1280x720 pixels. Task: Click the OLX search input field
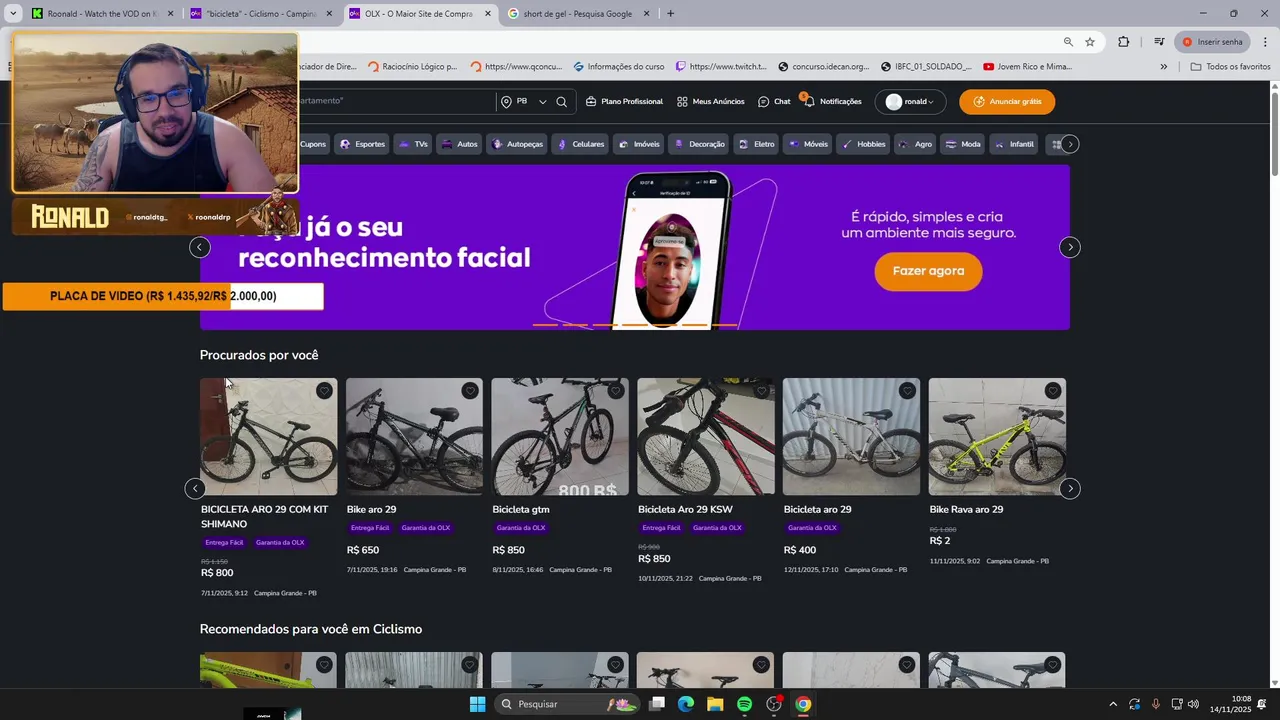[x=395, y=101]
